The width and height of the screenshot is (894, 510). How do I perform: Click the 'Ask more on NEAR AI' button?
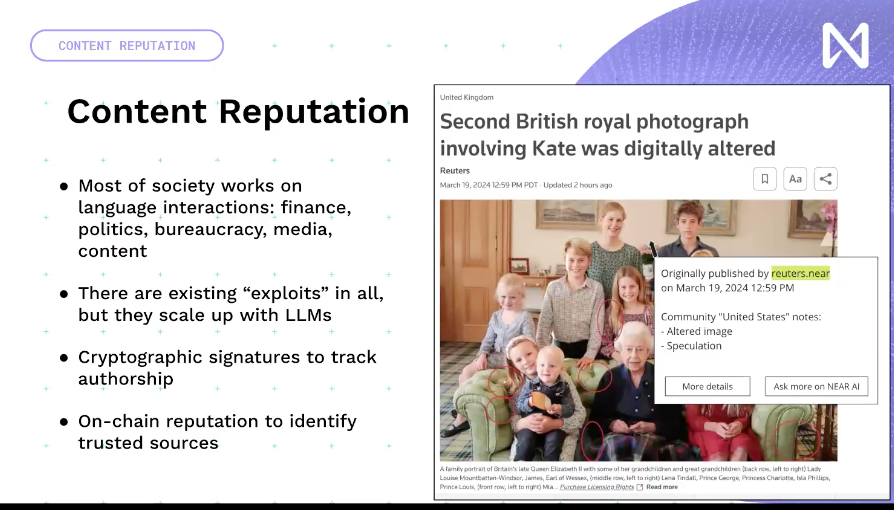click(x=816, y=386)
